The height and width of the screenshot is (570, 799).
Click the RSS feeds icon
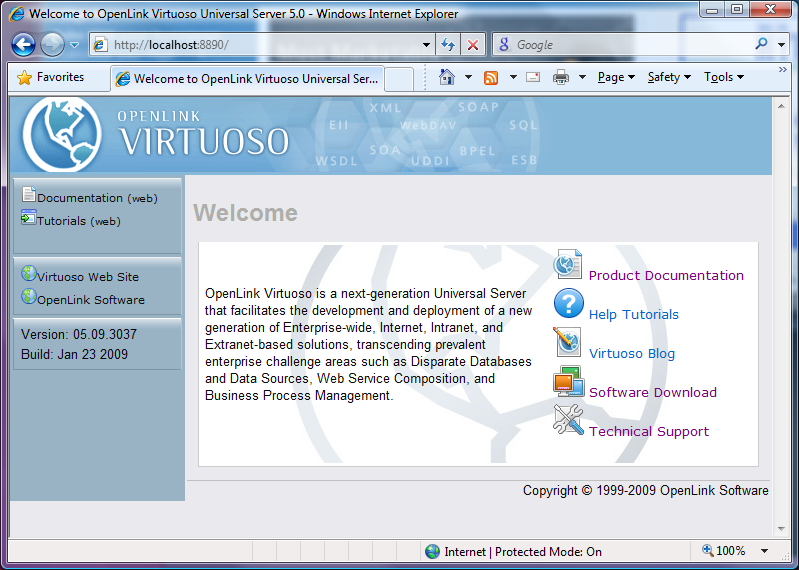click(x=491, y=77)
